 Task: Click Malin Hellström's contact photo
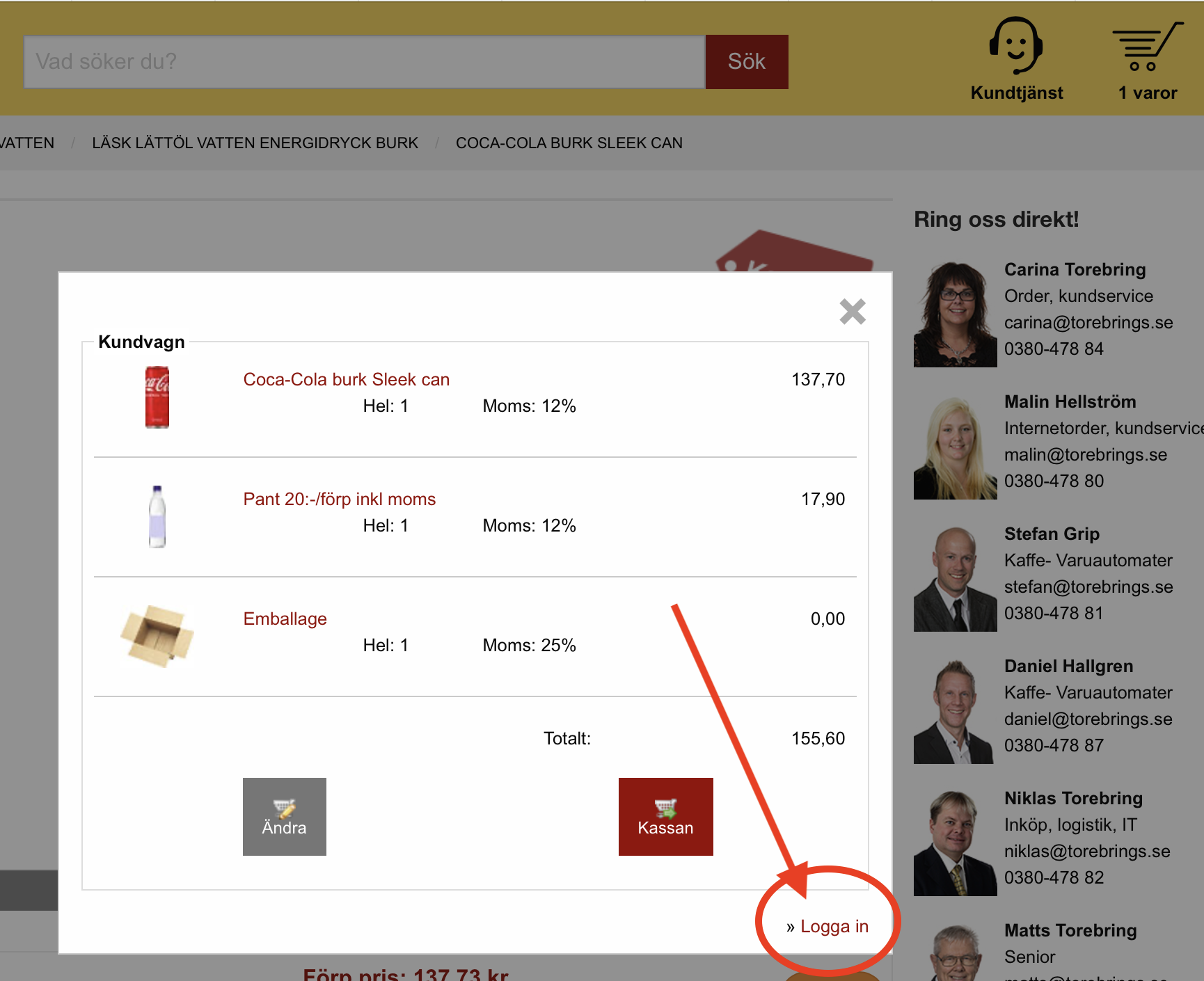coord(955,447)
